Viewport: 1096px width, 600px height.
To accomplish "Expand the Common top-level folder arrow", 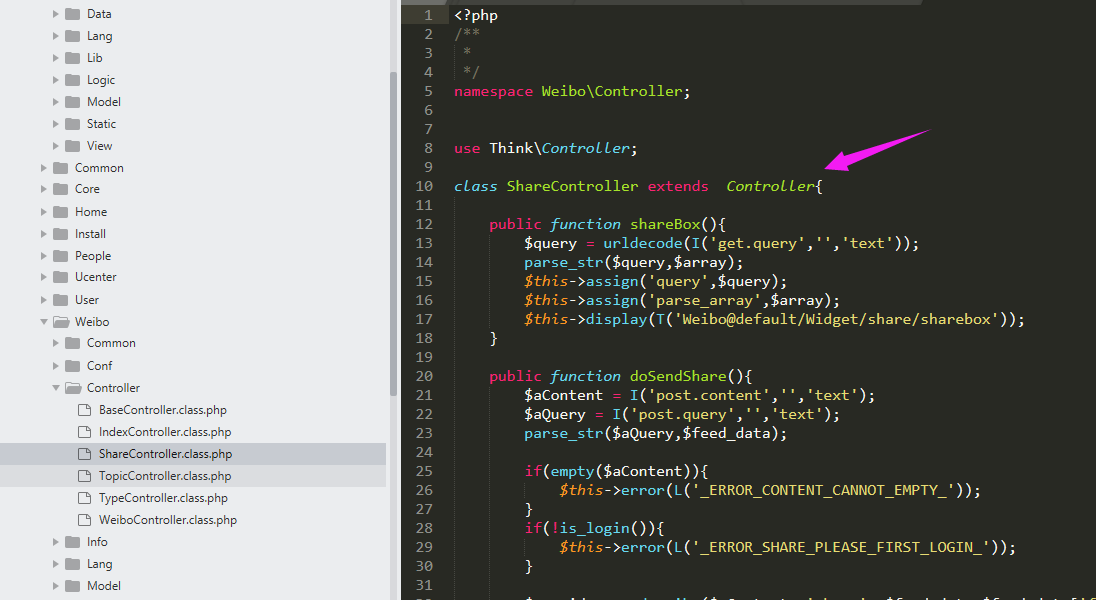I will (44, 168).
